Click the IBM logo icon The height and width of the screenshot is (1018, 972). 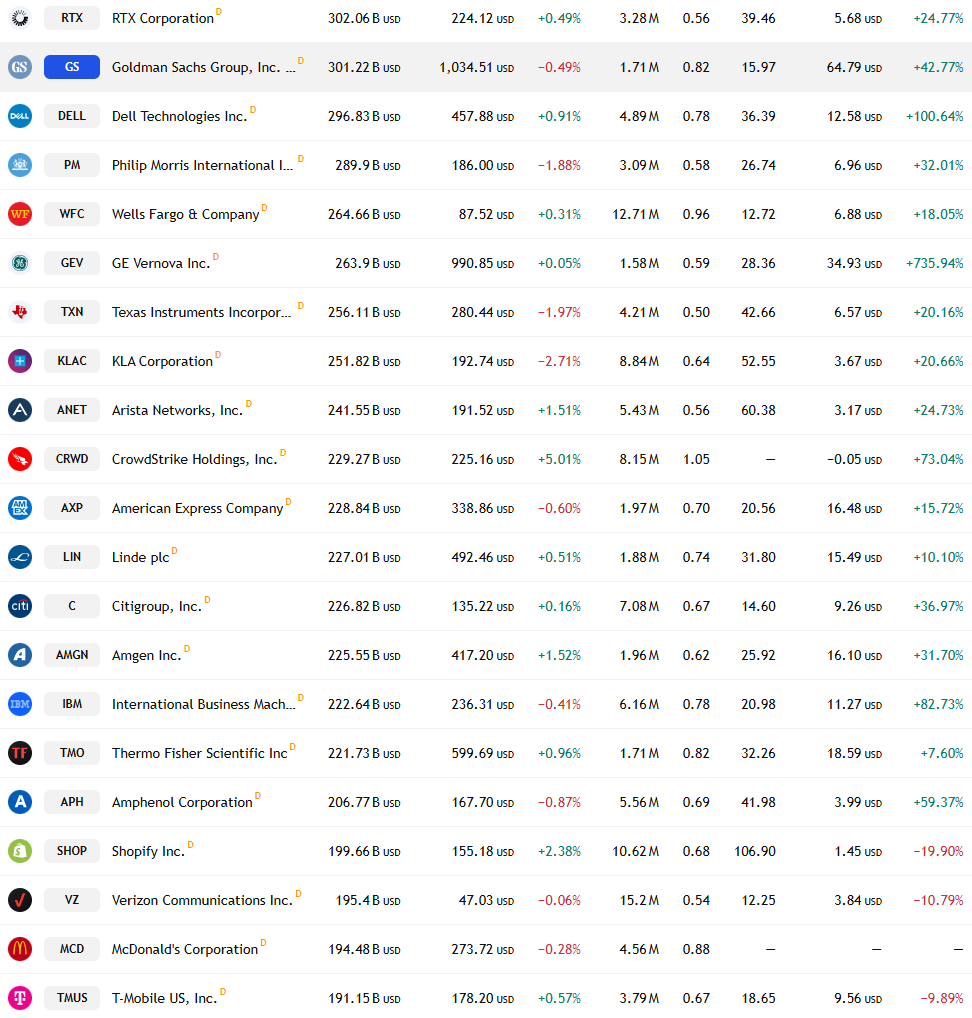click(x=20, y=704)
